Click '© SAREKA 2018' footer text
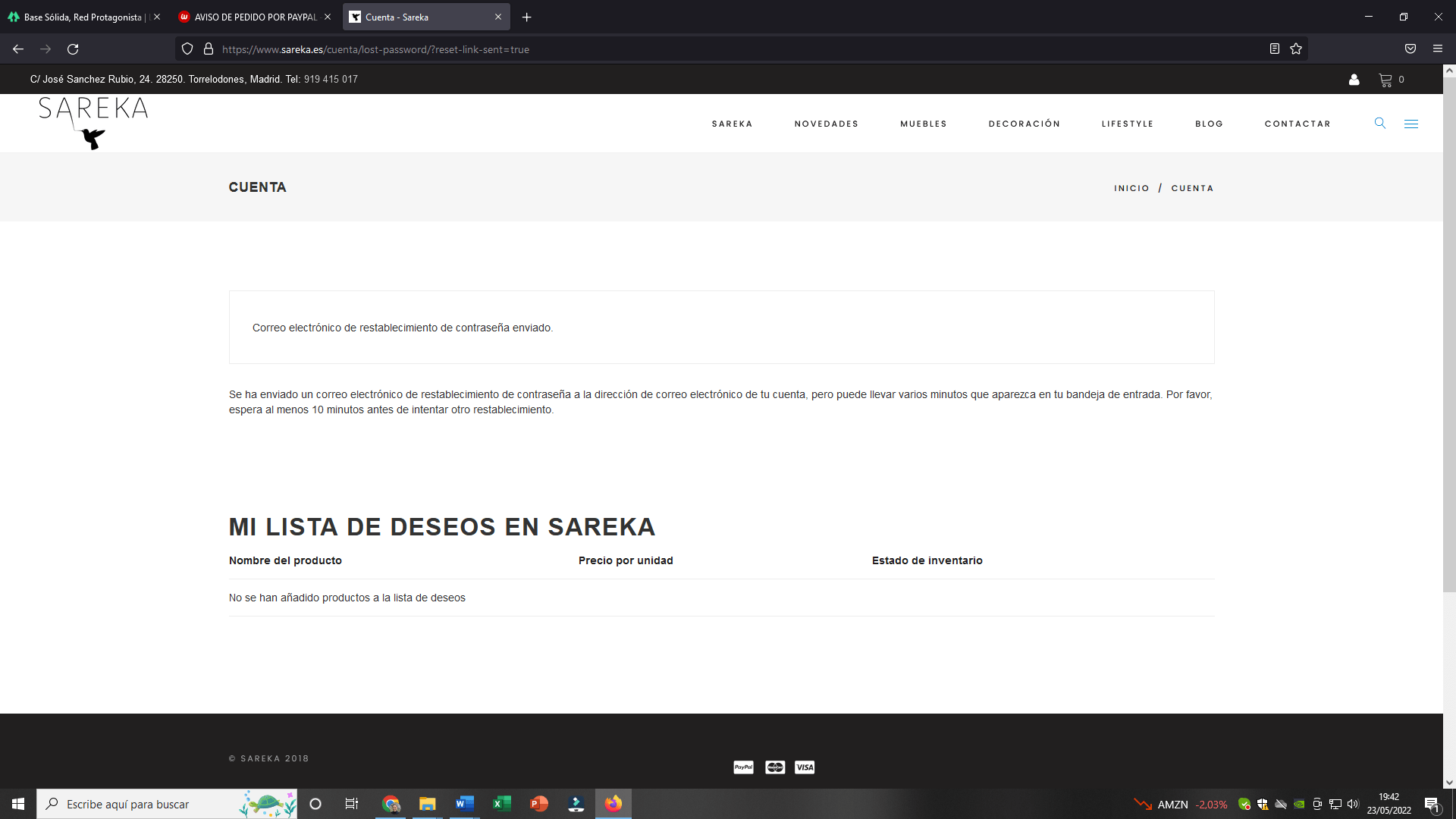Viewport: 1456px width, 819px height. tap(269, 758)
